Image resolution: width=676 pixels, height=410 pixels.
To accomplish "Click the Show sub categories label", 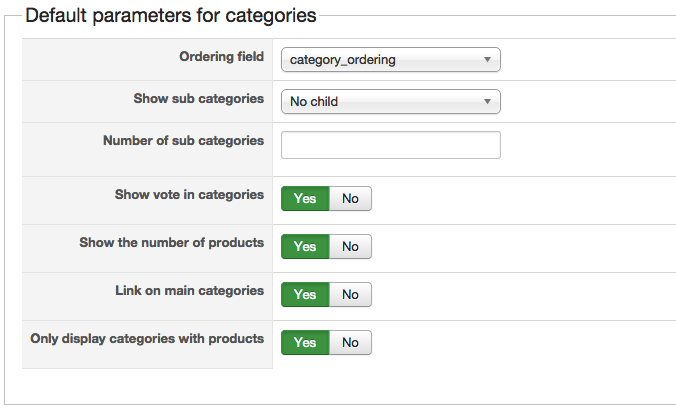I will pyautogui.click(x=199, y=99).
